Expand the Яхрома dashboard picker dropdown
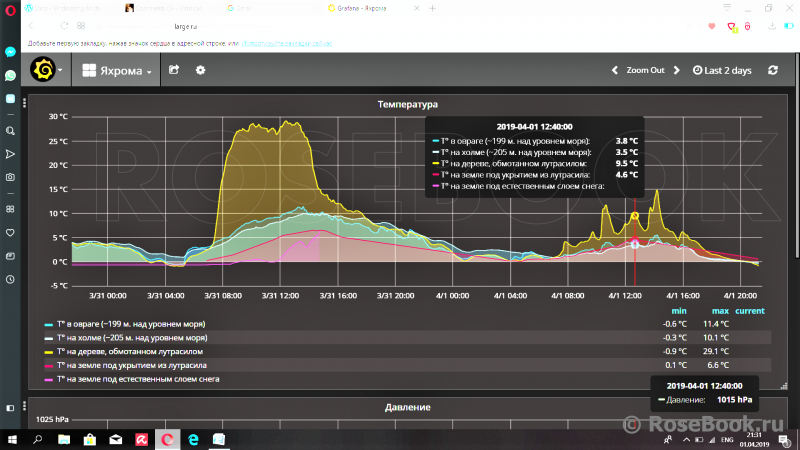The width and height of the screenshot is (800, 450). click(x=119, y=71)
